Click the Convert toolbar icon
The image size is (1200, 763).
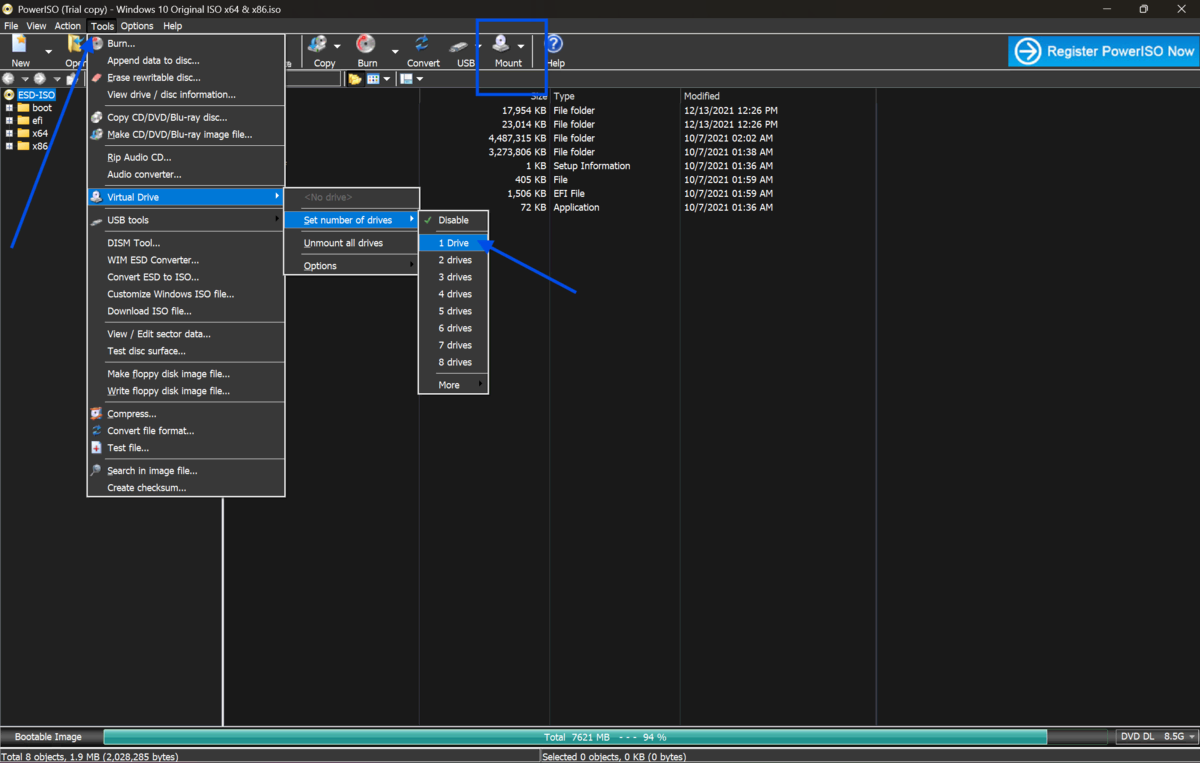click(x=422, y=45)
